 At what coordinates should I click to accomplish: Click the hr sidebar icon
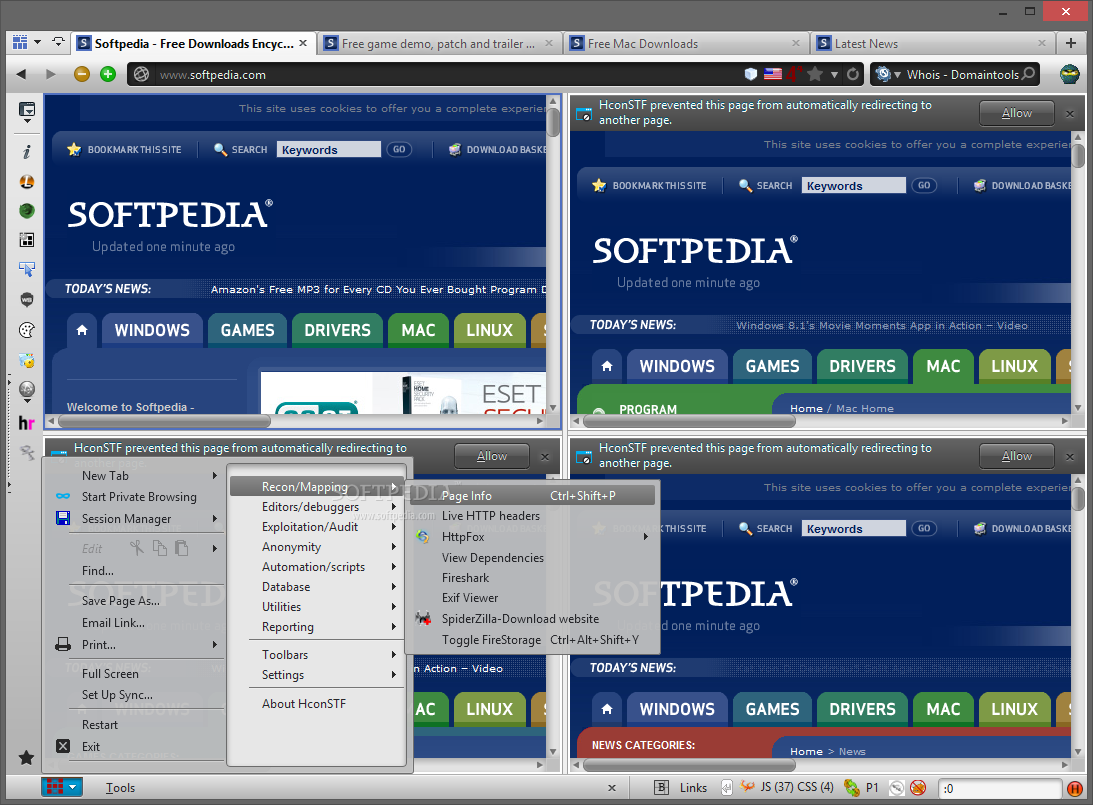click(x=26, y=423)
